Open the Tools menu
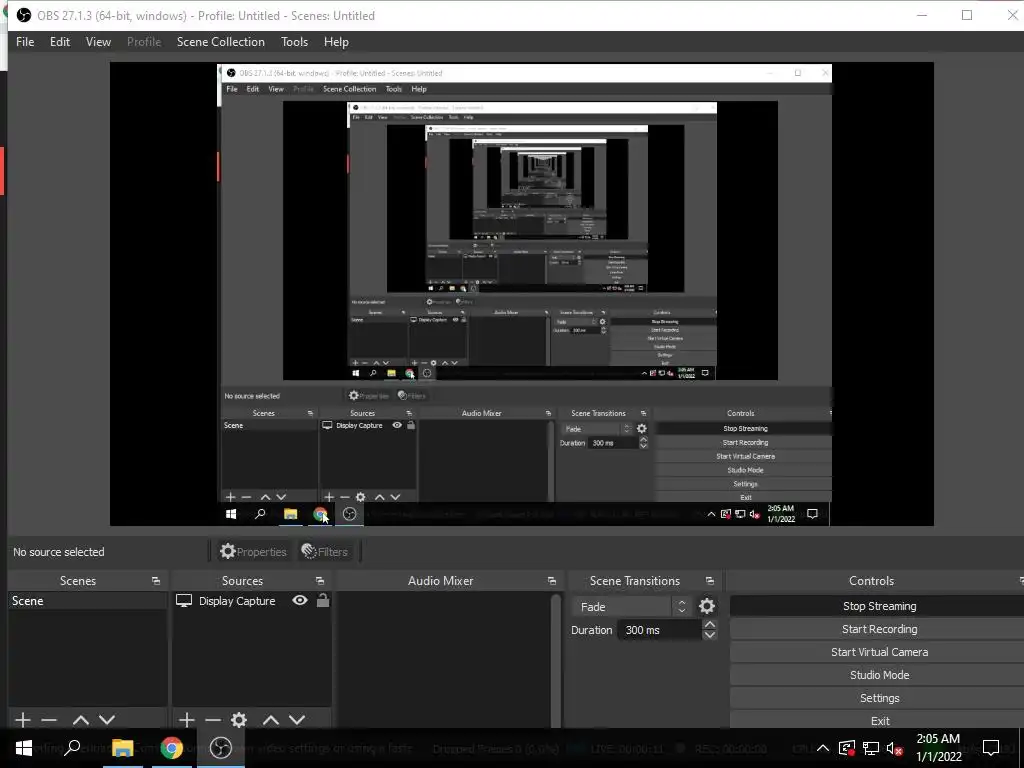 click(295, 42)
